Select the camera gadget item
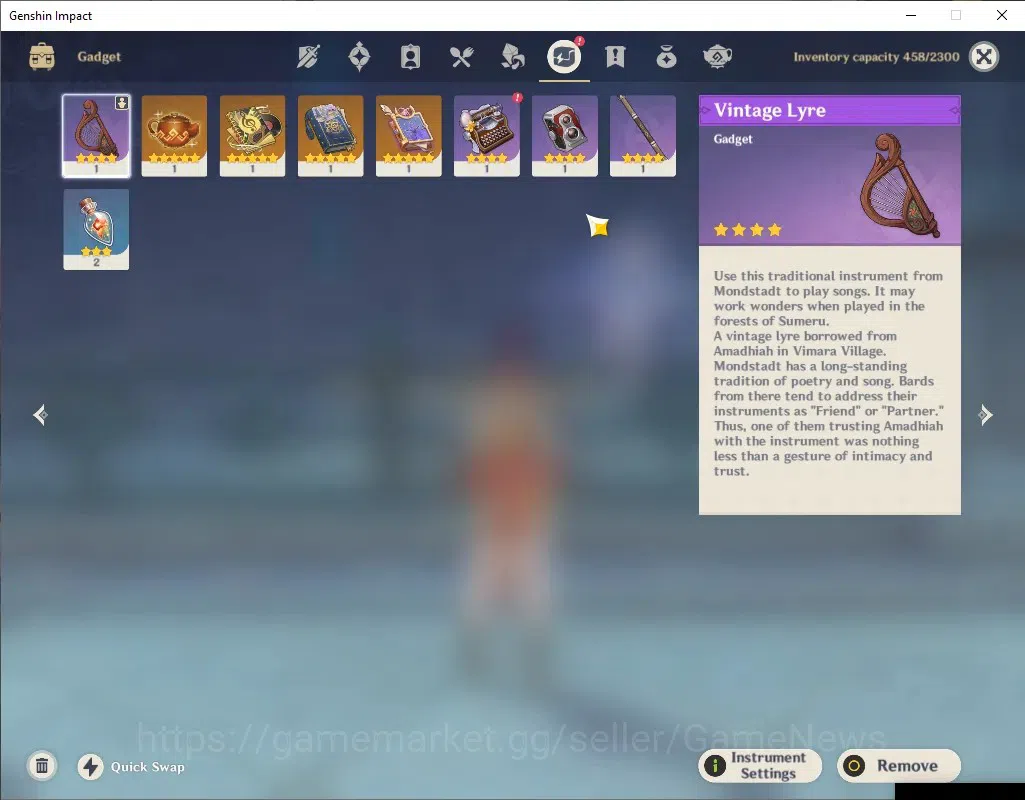Viewport: 1025px width, 800px height. pos(565,136)
